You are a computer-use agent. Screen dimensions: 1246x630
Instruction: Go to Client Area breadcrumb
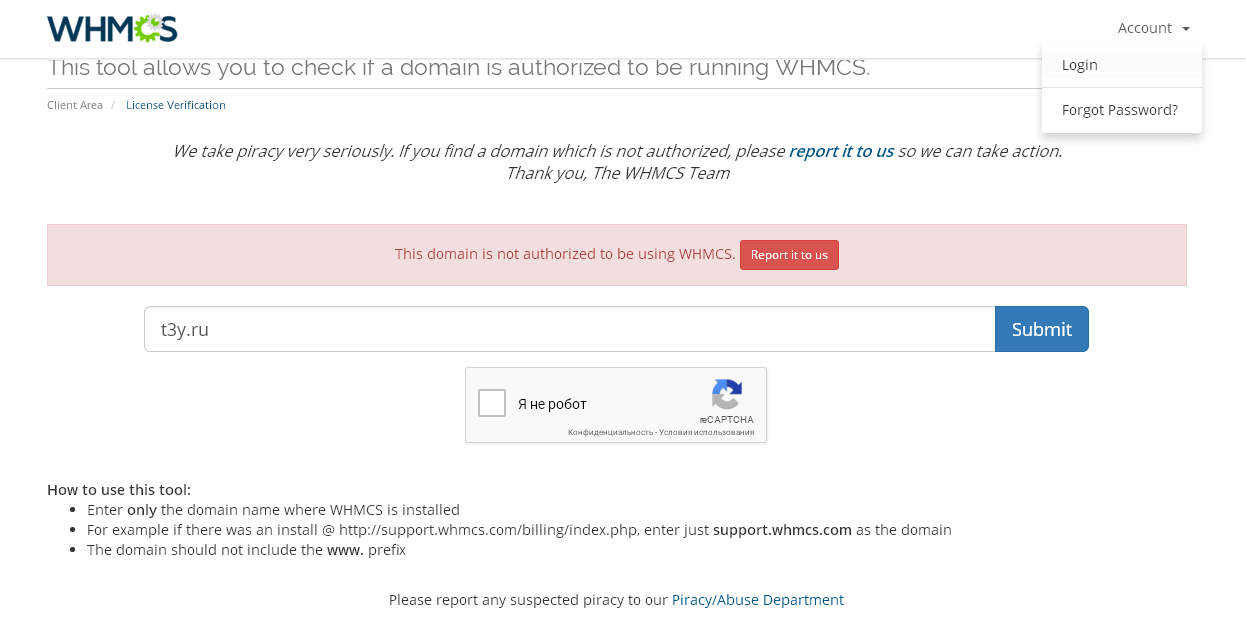(75, 105)
